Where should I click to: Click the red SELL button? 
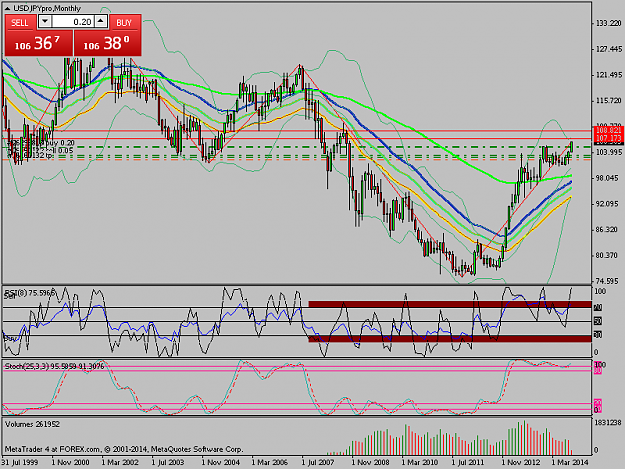point(20,22)
